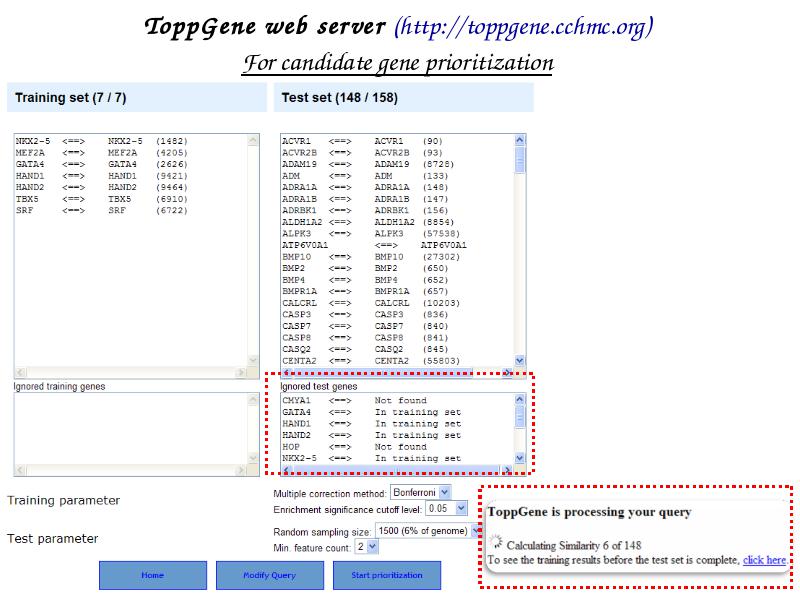The width and height of the screenshot is (800, 600).
Task: Click the 'Test set (148 / 158)' header
Action: pos(404,97)
